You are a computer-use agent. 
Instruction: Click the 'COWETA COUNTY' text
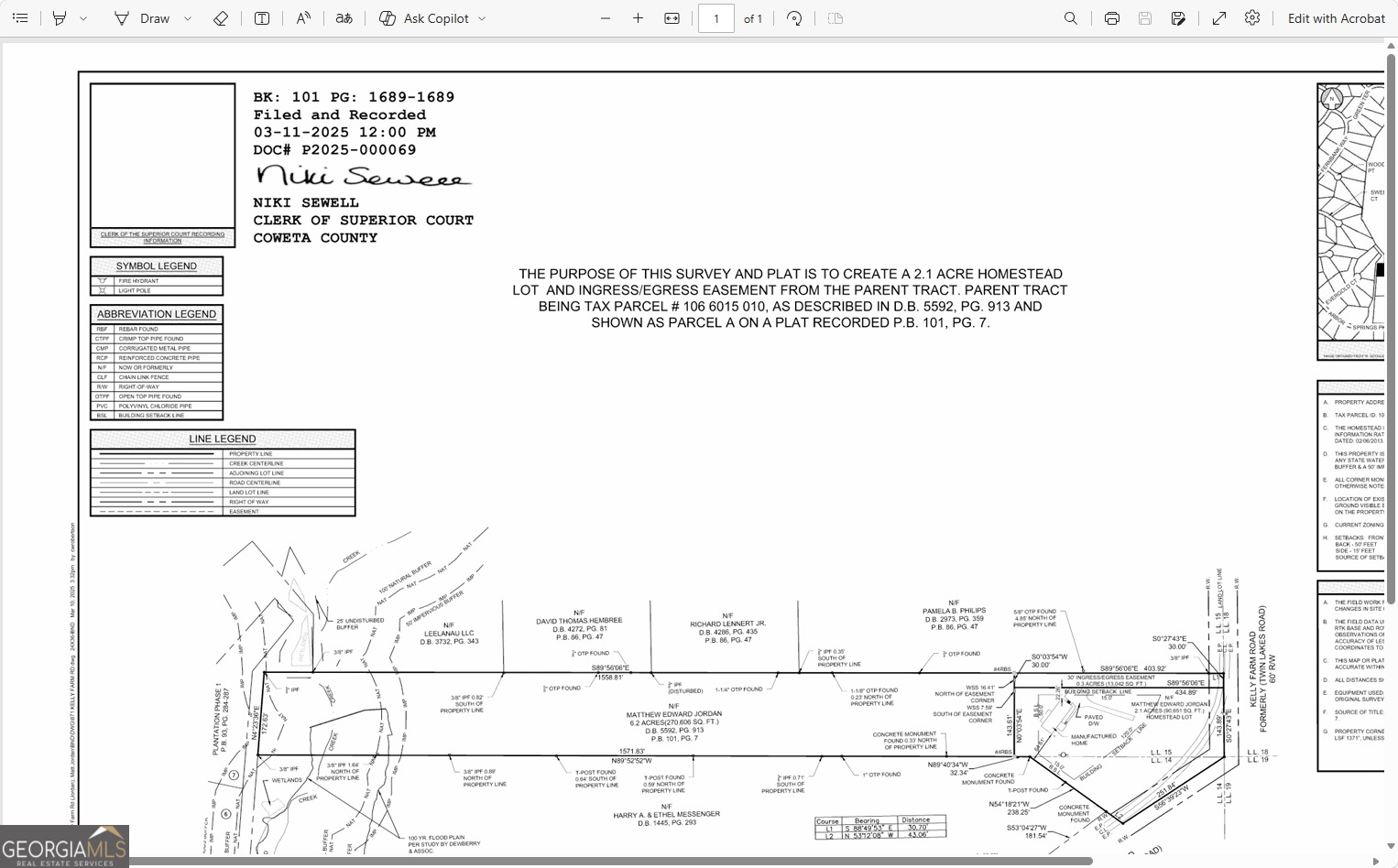tap(315, 237)
